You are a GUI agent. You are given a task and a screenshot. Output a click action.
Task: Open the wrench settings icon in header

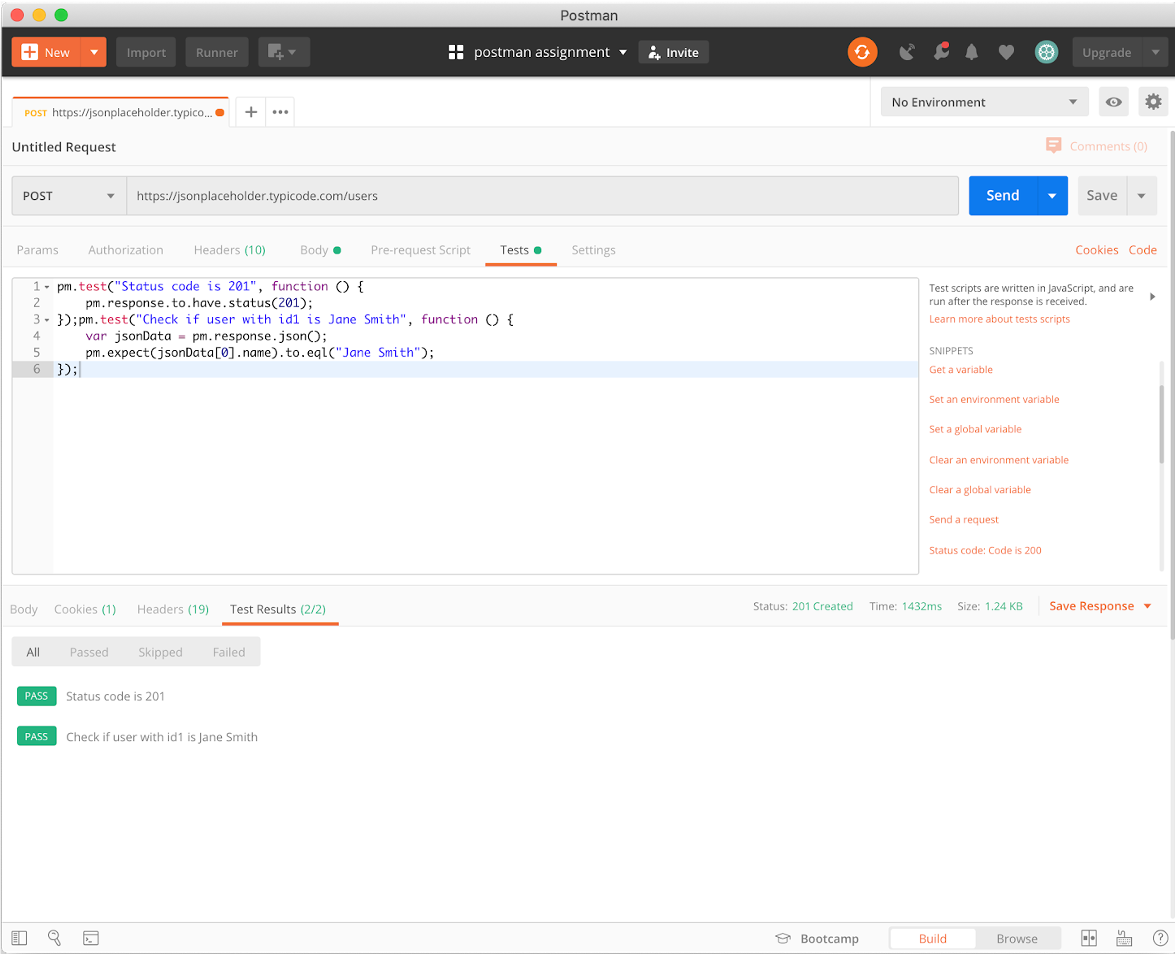(940, 51)
